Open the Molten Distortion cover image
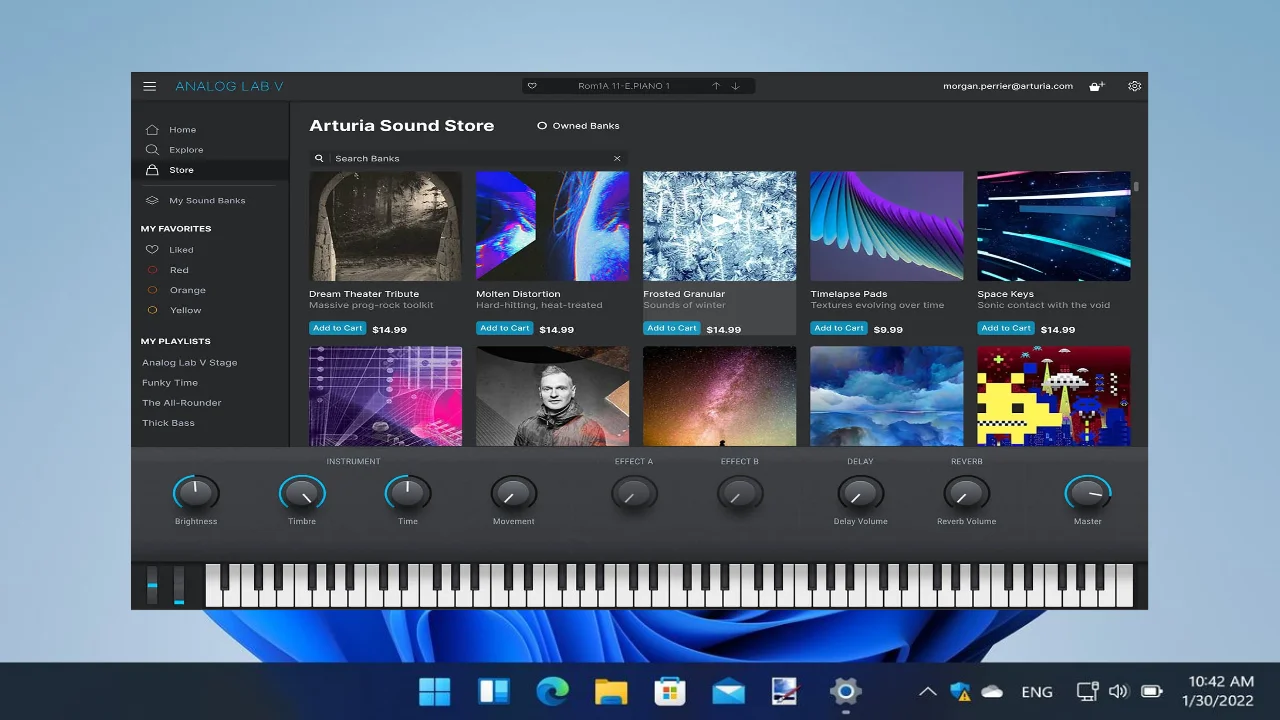Screen dimensions: 1280x720 click(553, 226)
